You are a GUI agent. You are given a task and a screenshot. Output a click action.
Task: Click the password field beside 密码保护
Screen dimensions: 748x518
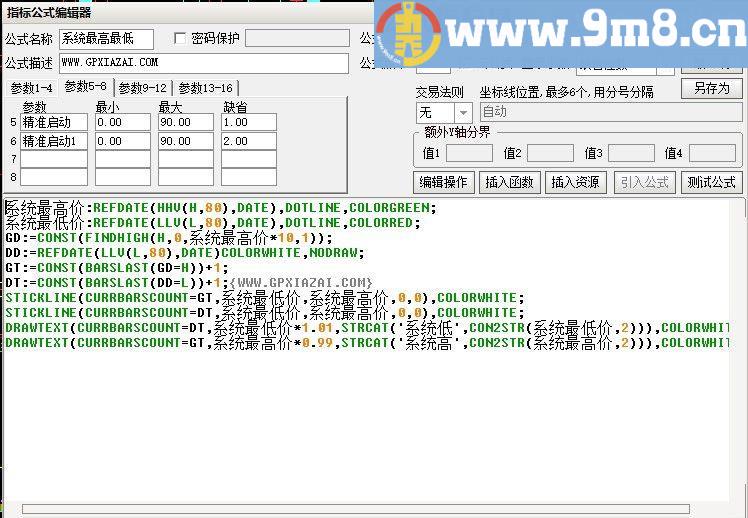[298, 39]
